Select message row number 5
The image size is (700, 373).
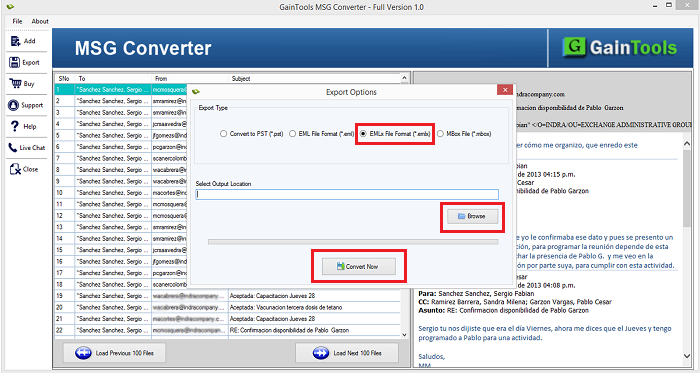(121, 135)
